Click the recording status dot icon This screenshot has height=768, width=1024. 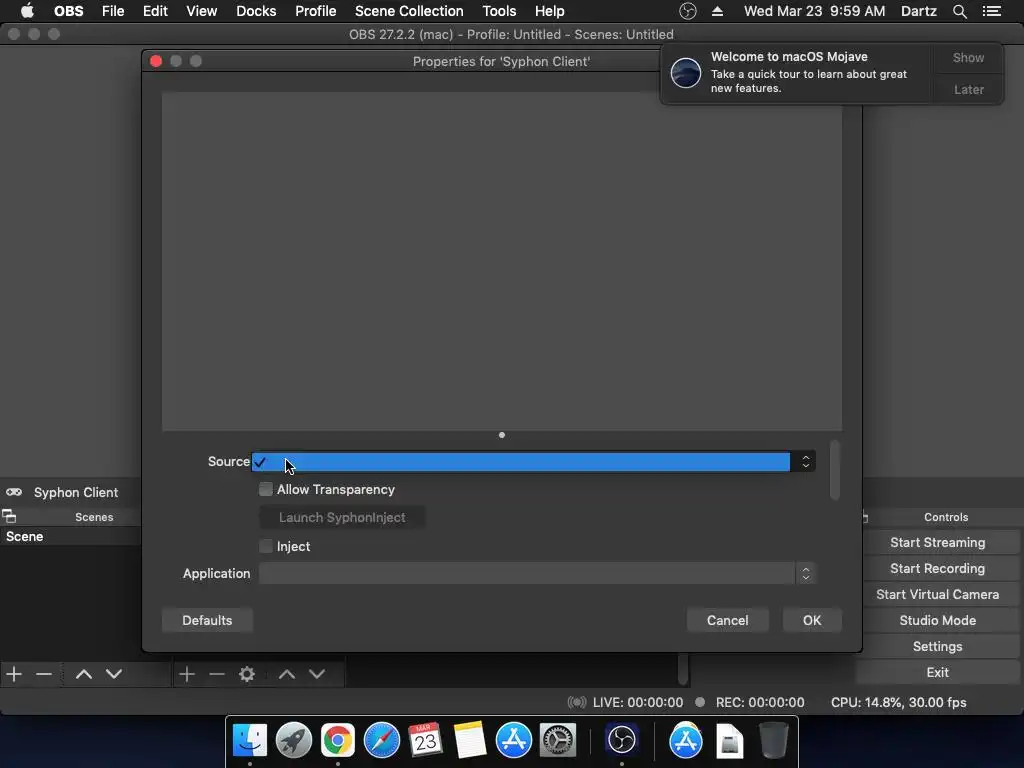700,702
